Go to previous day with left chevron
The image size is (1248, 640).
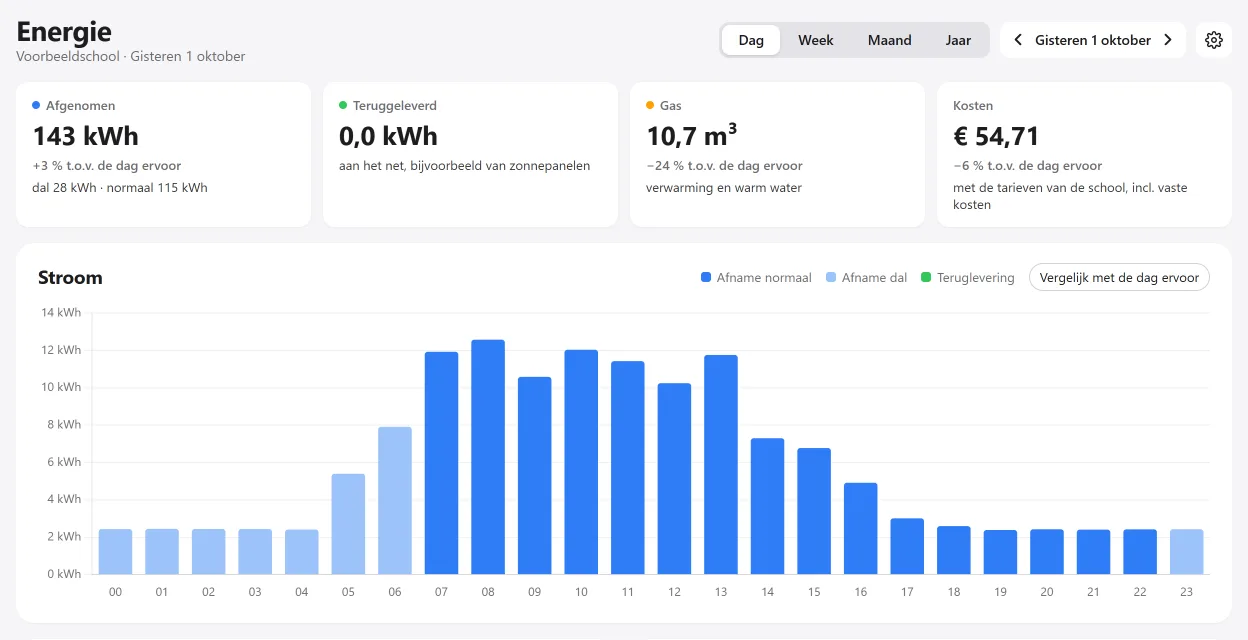1018,40
